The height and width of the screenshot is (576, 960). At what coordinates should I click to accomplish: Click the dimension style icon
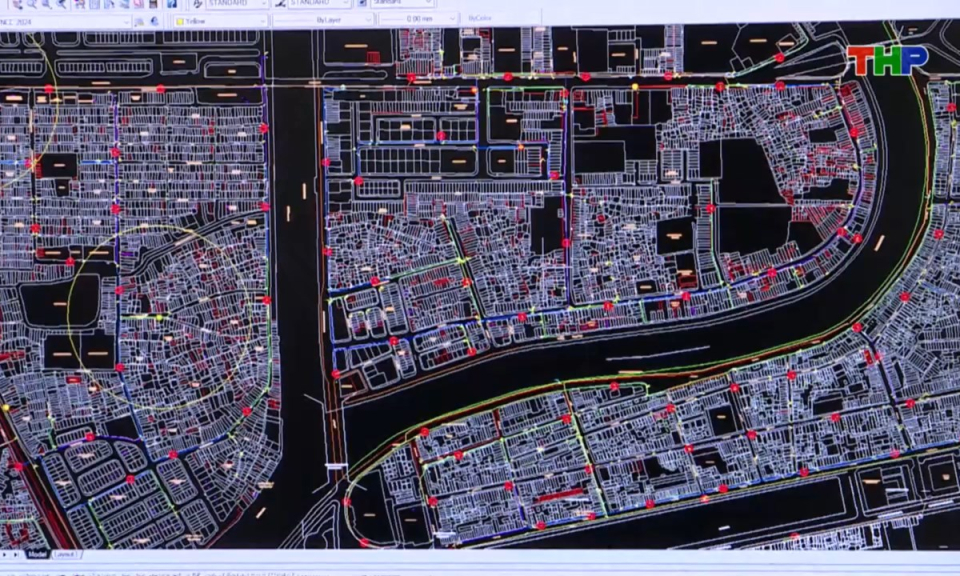279,4
